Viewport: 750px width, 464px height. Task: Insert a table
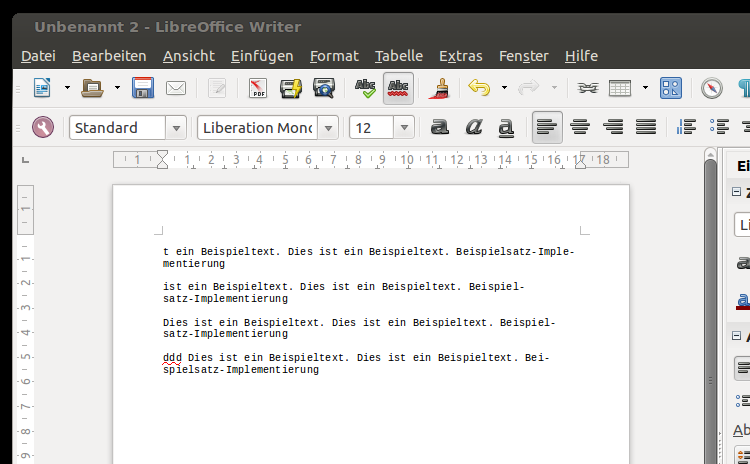[620, 88]
